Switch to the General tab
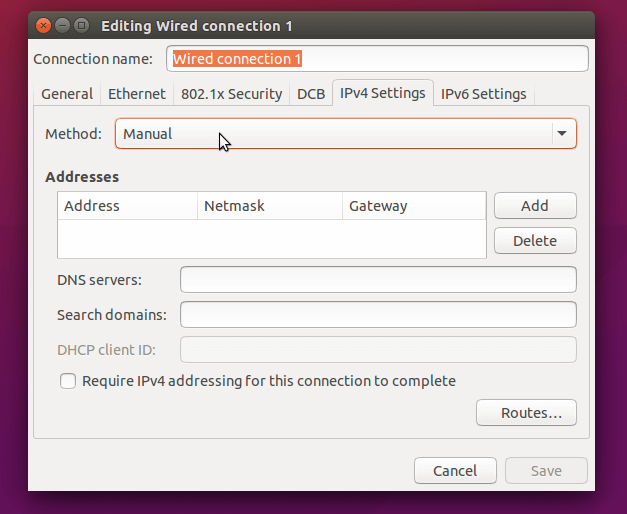The image size is (627, 514). pos(67,94)
